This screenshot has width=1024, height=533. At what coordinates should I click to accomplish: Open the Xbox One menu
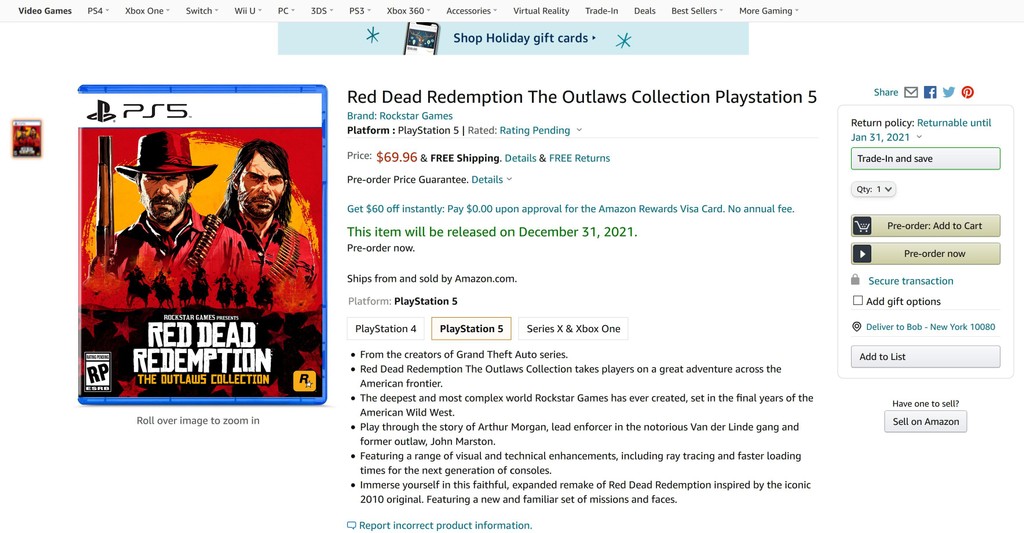click(147, 11)
